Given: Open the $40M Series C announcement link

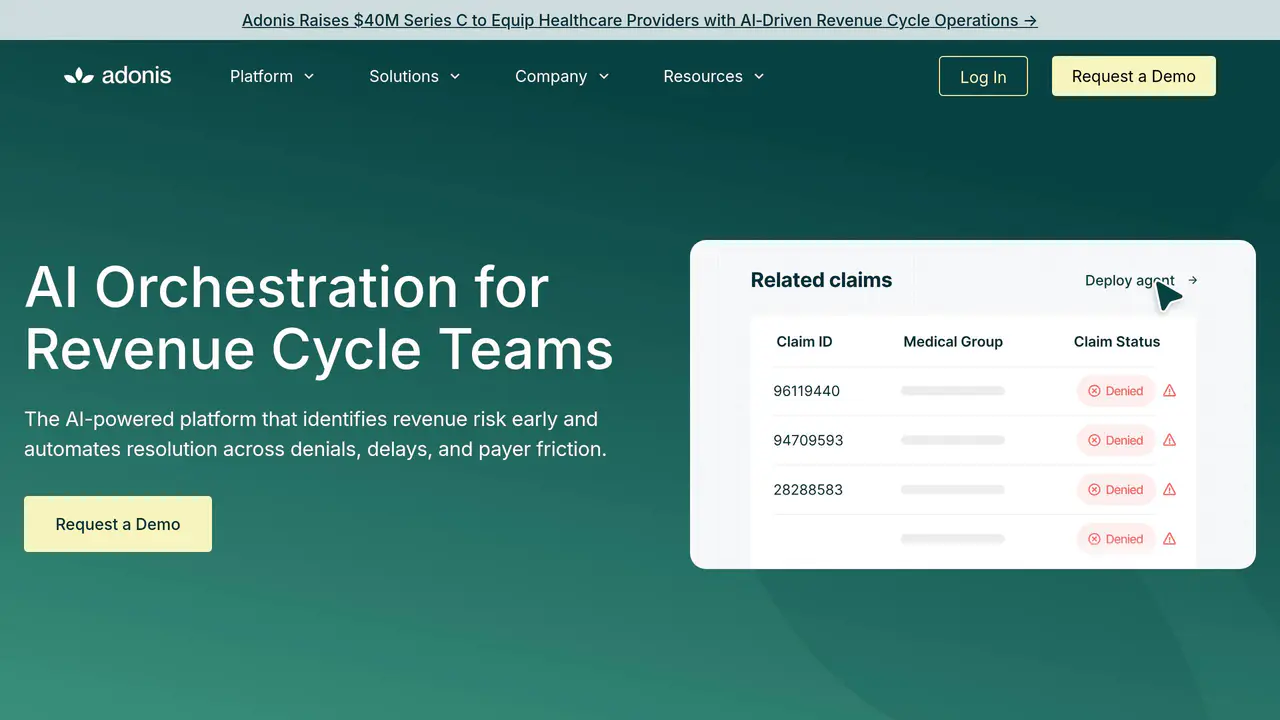Looking at the screenshot, I should pos(640,20).
